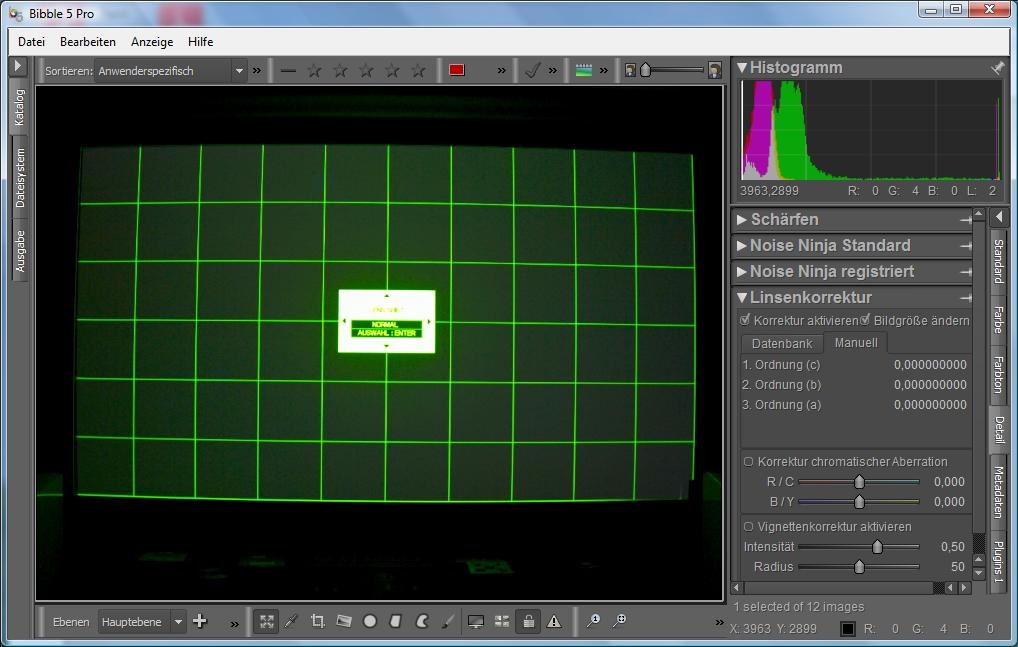The width and height of the screenshot is (1018, 647).
Task: Switch to the Datenbank tab
Action: (782, 343)
